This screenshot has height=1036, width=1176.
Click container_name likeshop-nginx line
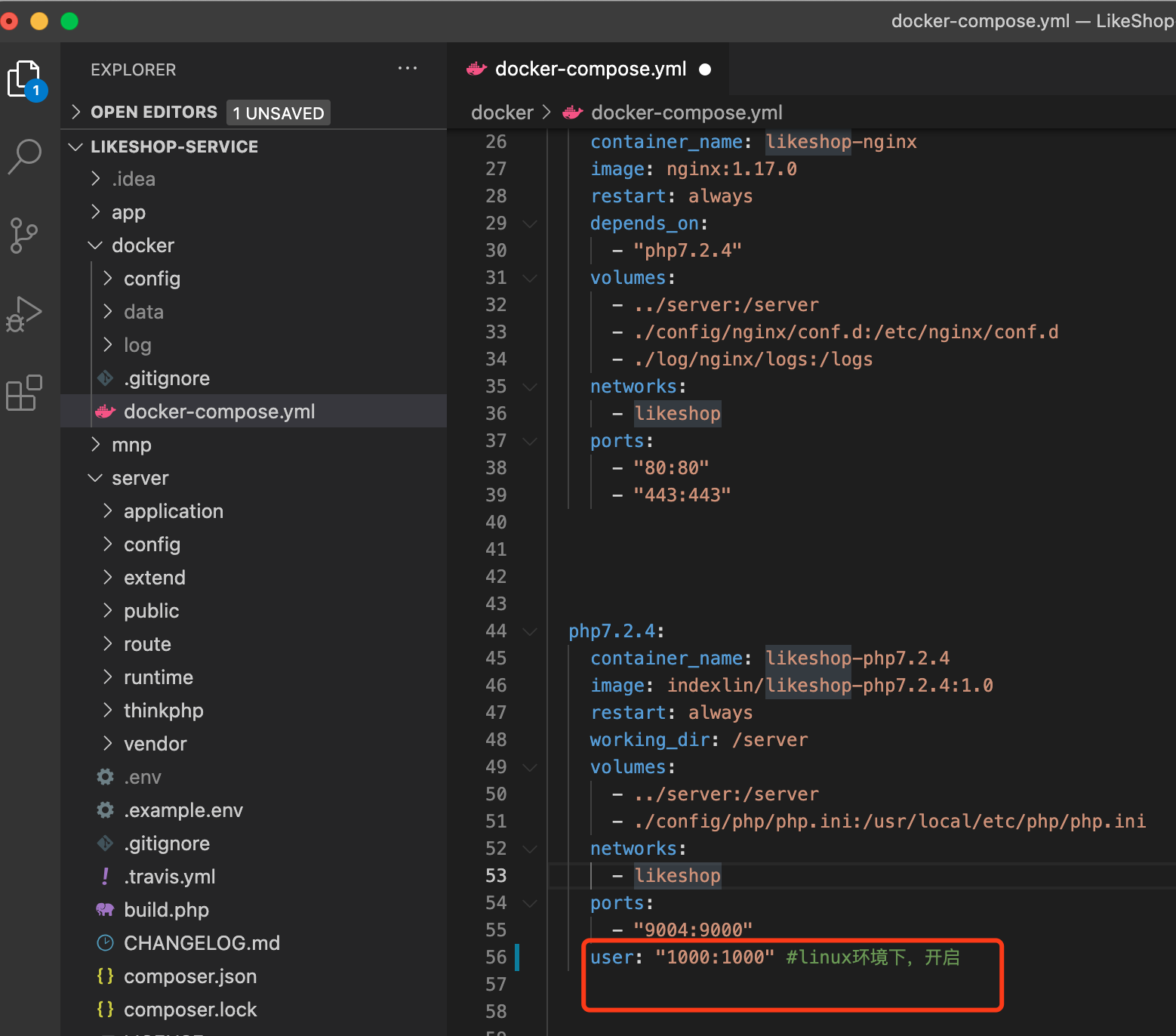753,142
